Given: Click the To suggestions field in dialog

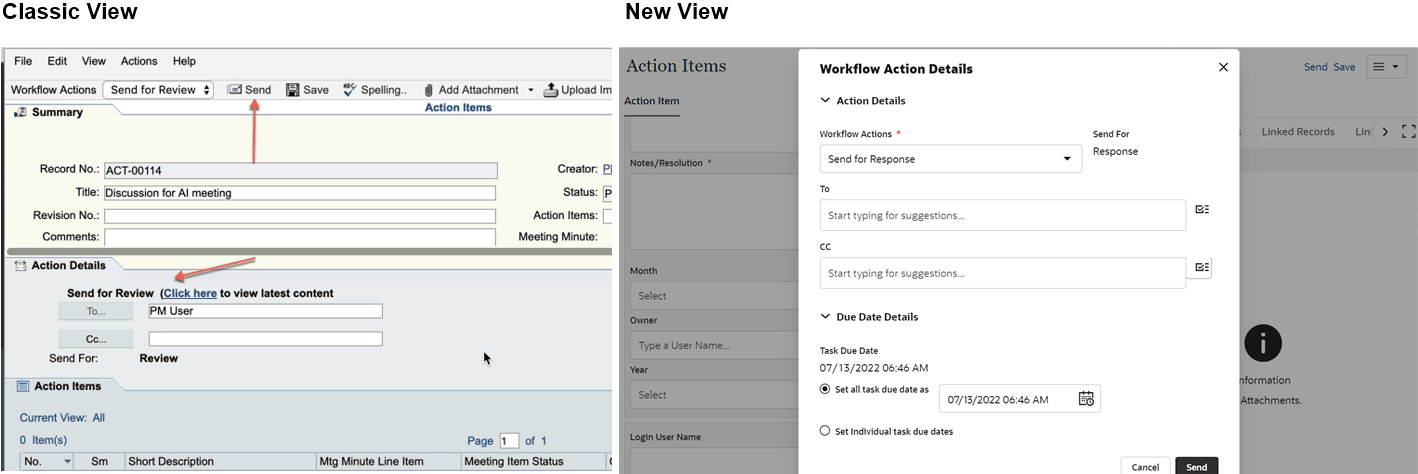Looking at the screenshot, I should (x=1002, y=216).
